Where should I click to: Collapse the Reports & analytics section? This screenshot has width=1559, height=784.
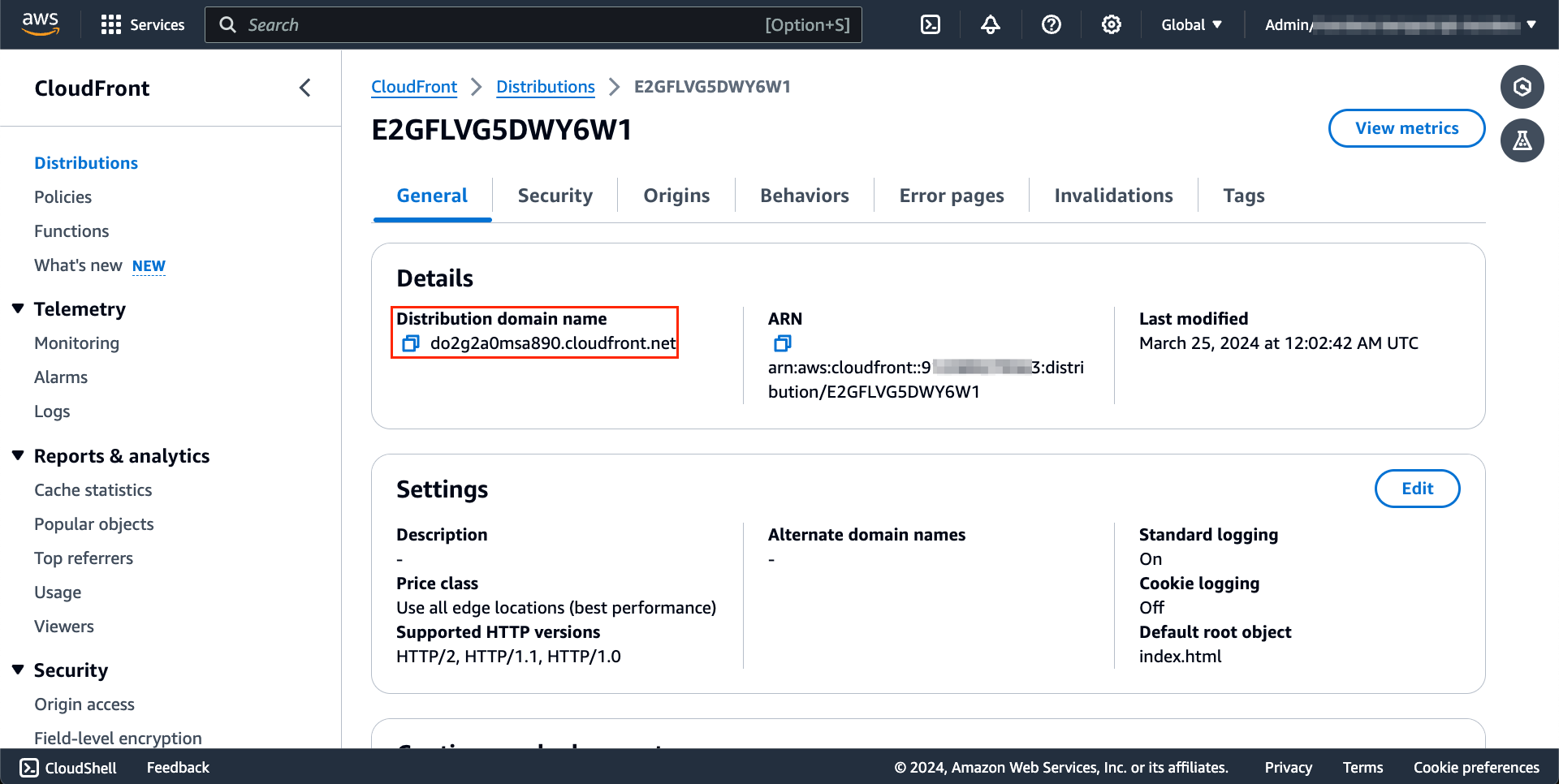pyautogui.click(x=18, y=455)
